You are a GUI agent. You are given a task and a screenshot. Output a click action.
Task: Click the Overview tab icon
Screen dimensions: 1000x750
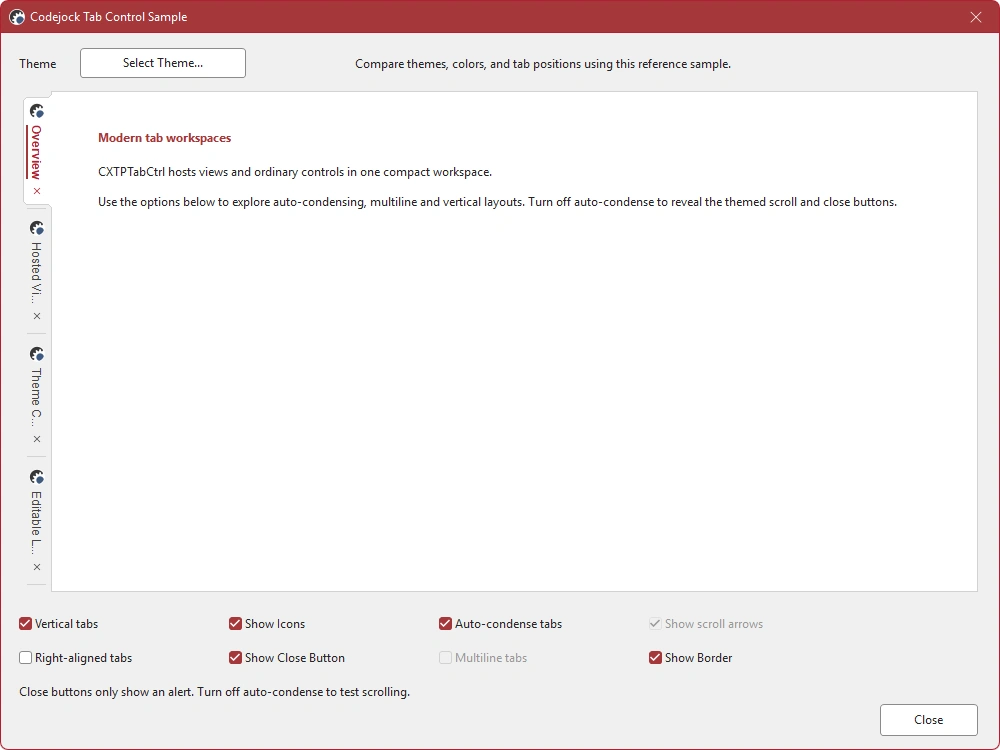pos(37,112)
